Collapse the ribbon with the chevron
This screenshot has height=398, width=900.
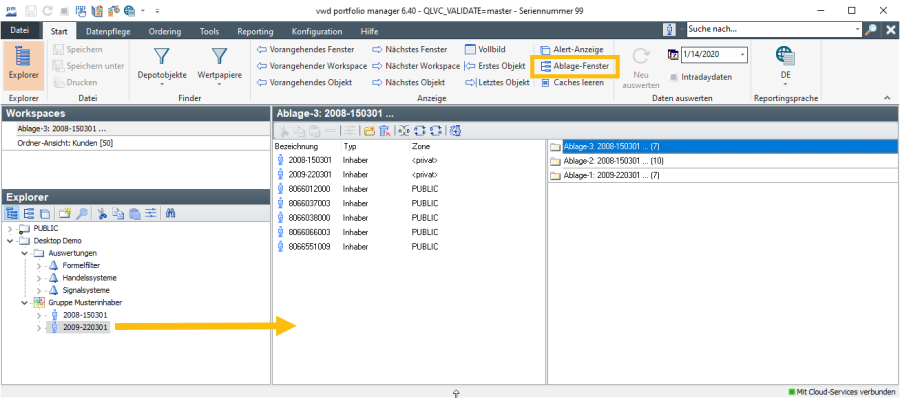click(x=887, y=99)
